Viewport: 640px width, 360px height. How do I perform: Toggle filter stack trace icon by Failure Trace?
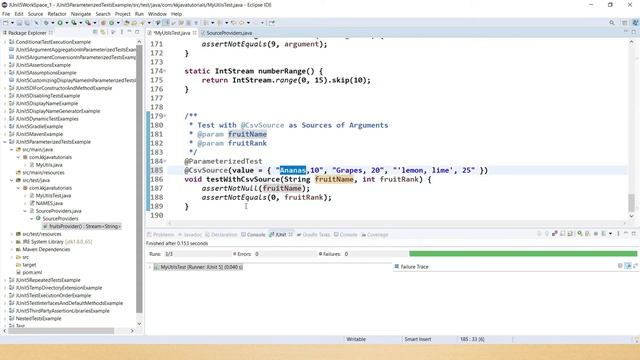pos(628,266)
